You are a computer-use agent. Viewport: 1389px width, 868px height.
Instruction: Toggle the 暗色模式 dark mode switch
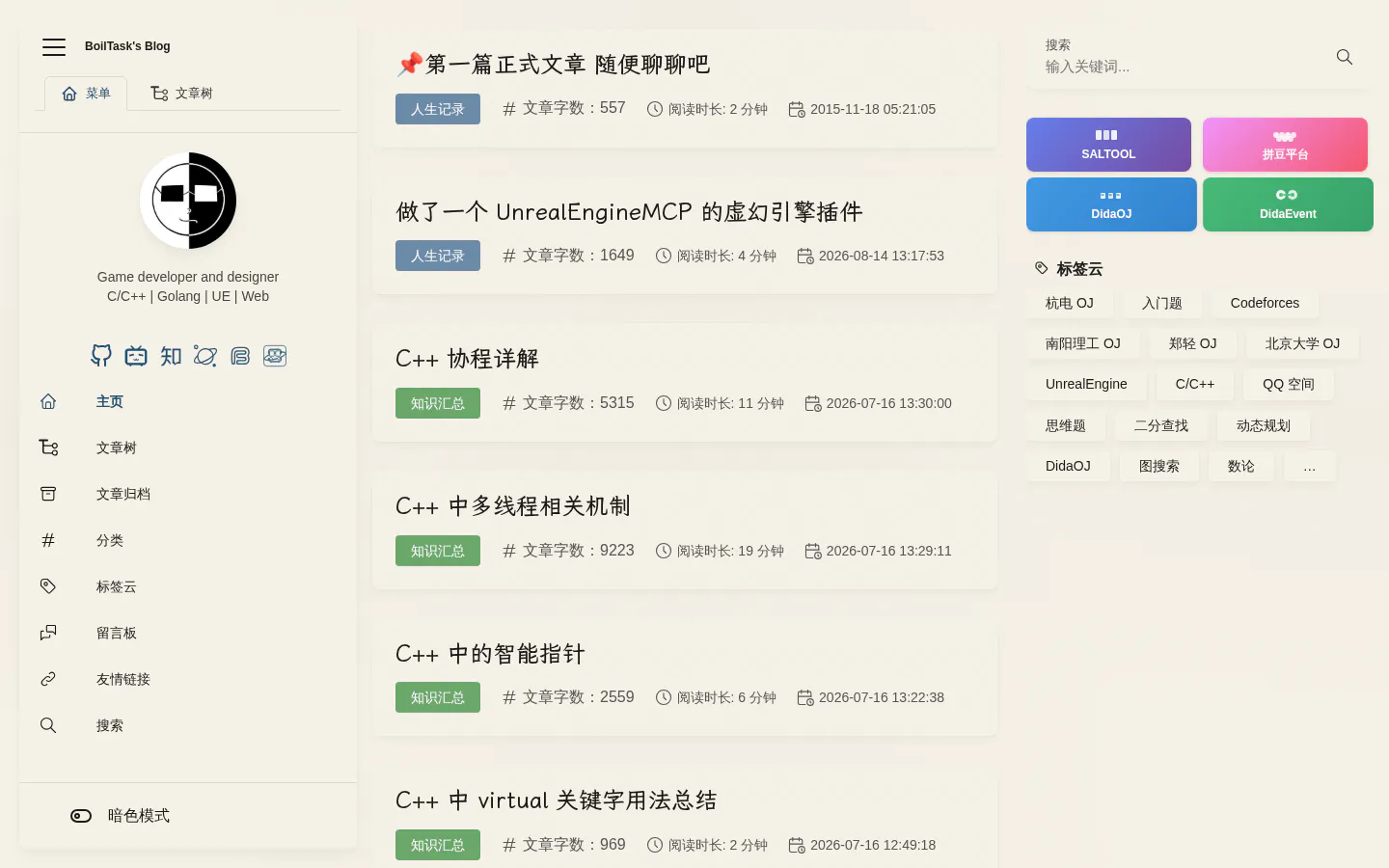(81, 816)
